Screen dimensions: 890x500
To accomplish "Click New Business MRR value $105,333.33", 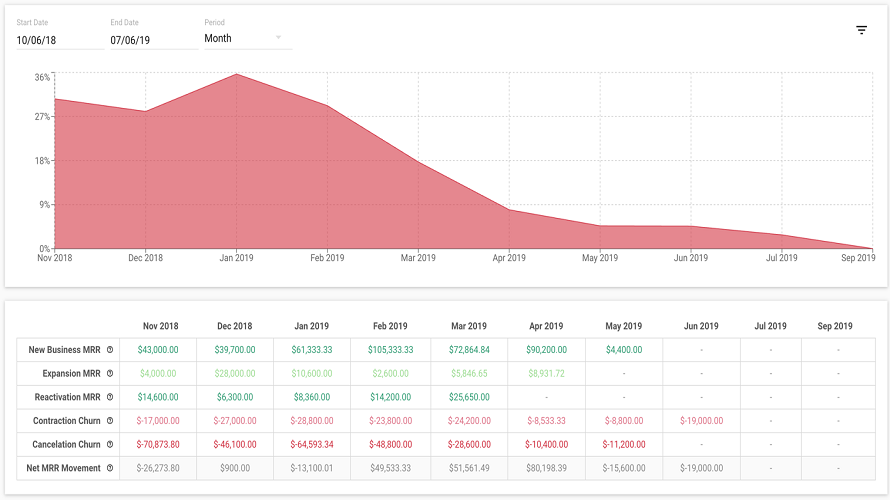I will click(391, 350).
